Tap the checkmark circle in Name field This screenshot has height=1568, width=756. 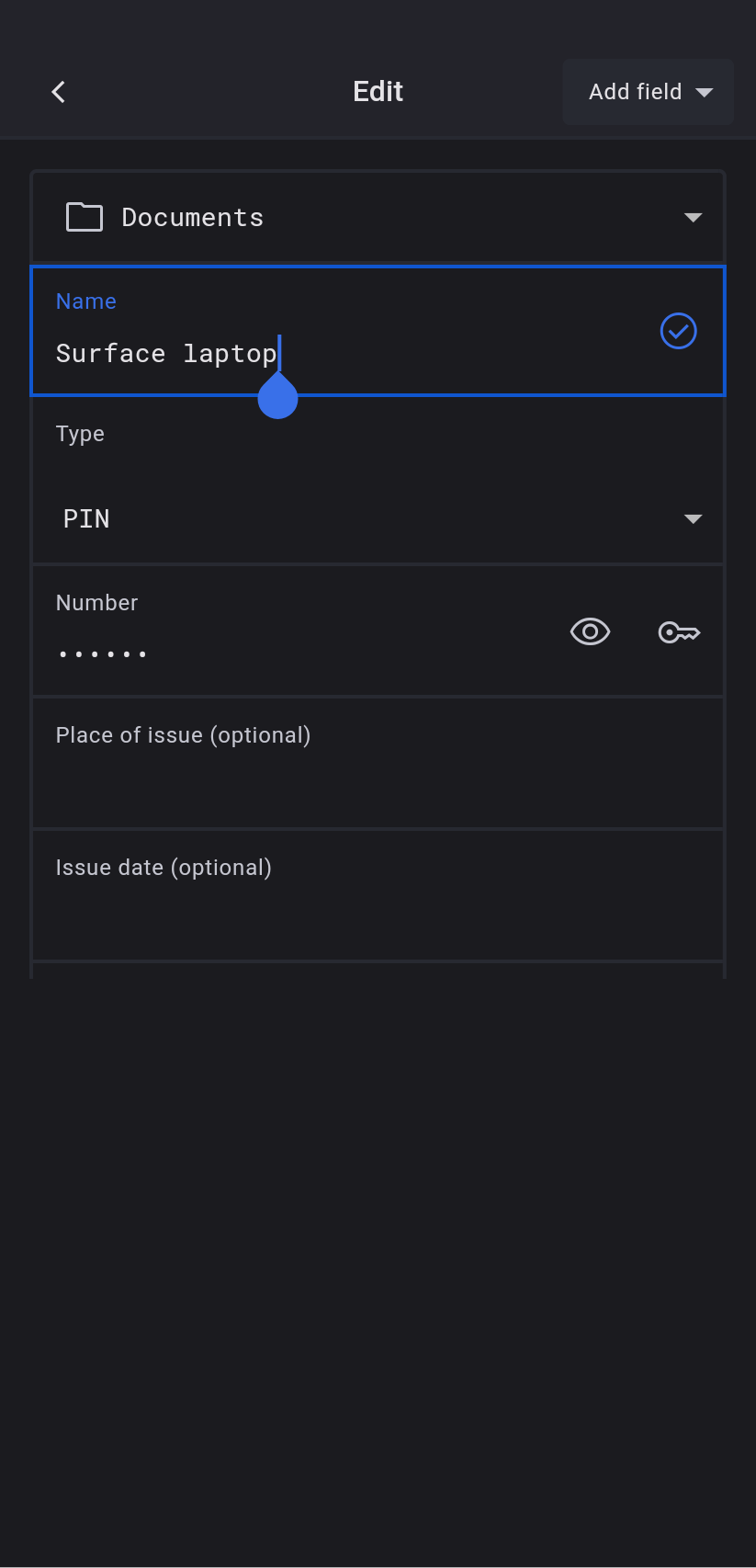(678, 331)
